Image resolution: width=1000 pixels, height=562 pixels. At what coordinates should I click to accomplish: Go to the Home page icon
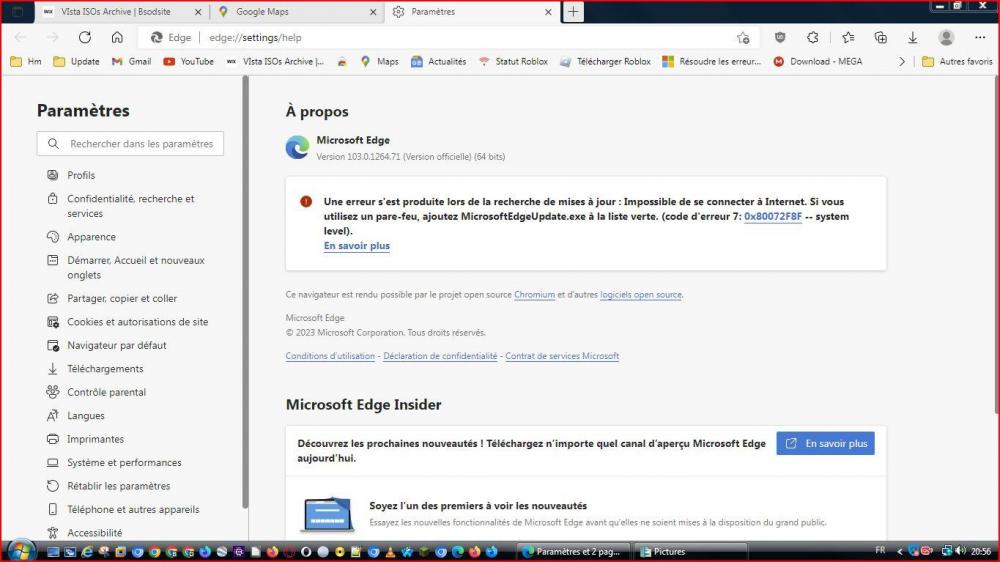pyautogui.click(x=117, y=38)
